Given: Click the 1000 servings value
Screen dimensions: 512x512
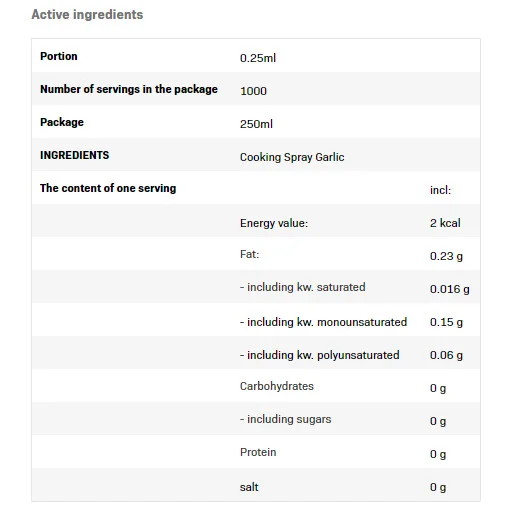Looking at the screenshot, I should tap(253, 91).
